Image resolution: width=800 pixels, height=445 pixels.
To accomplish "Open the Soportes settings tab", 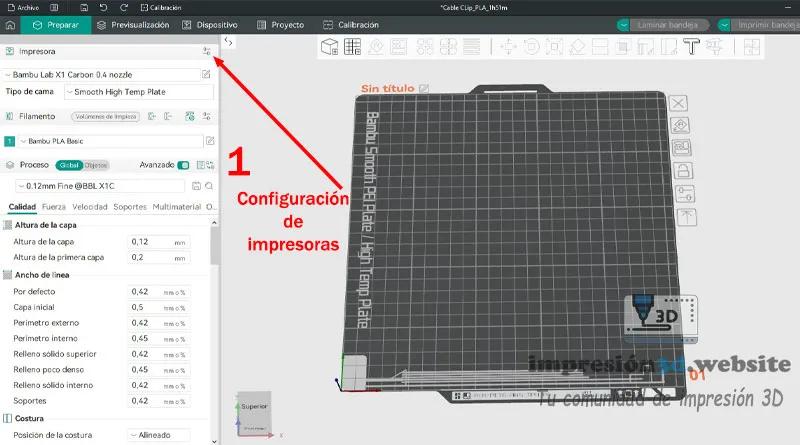I will 130,207.
